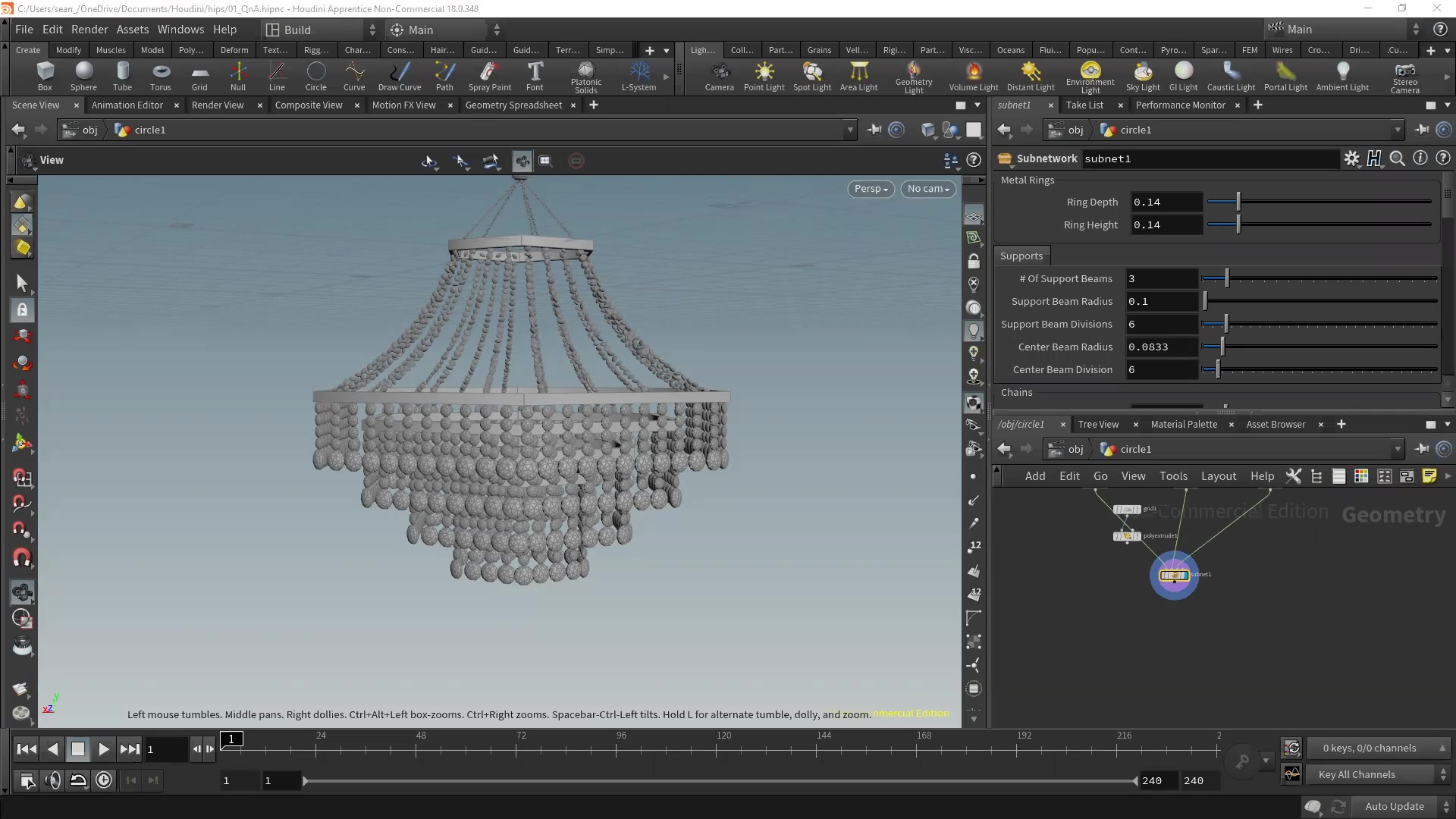The width and height of the screenshot is (1456, 819).
Task: Select the Sphere geometry tool
Action: (83, 75)
